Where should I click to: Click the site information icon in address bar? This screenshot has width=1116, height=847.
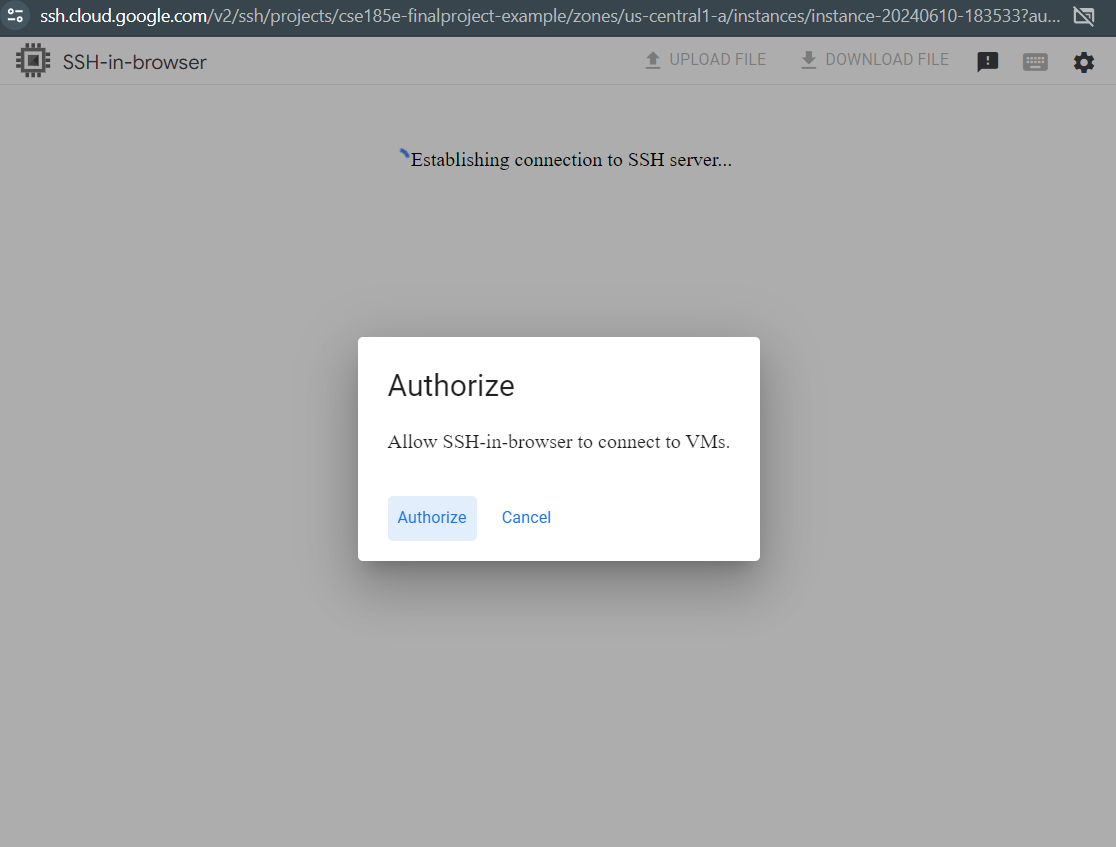click(x=15, y=16)
